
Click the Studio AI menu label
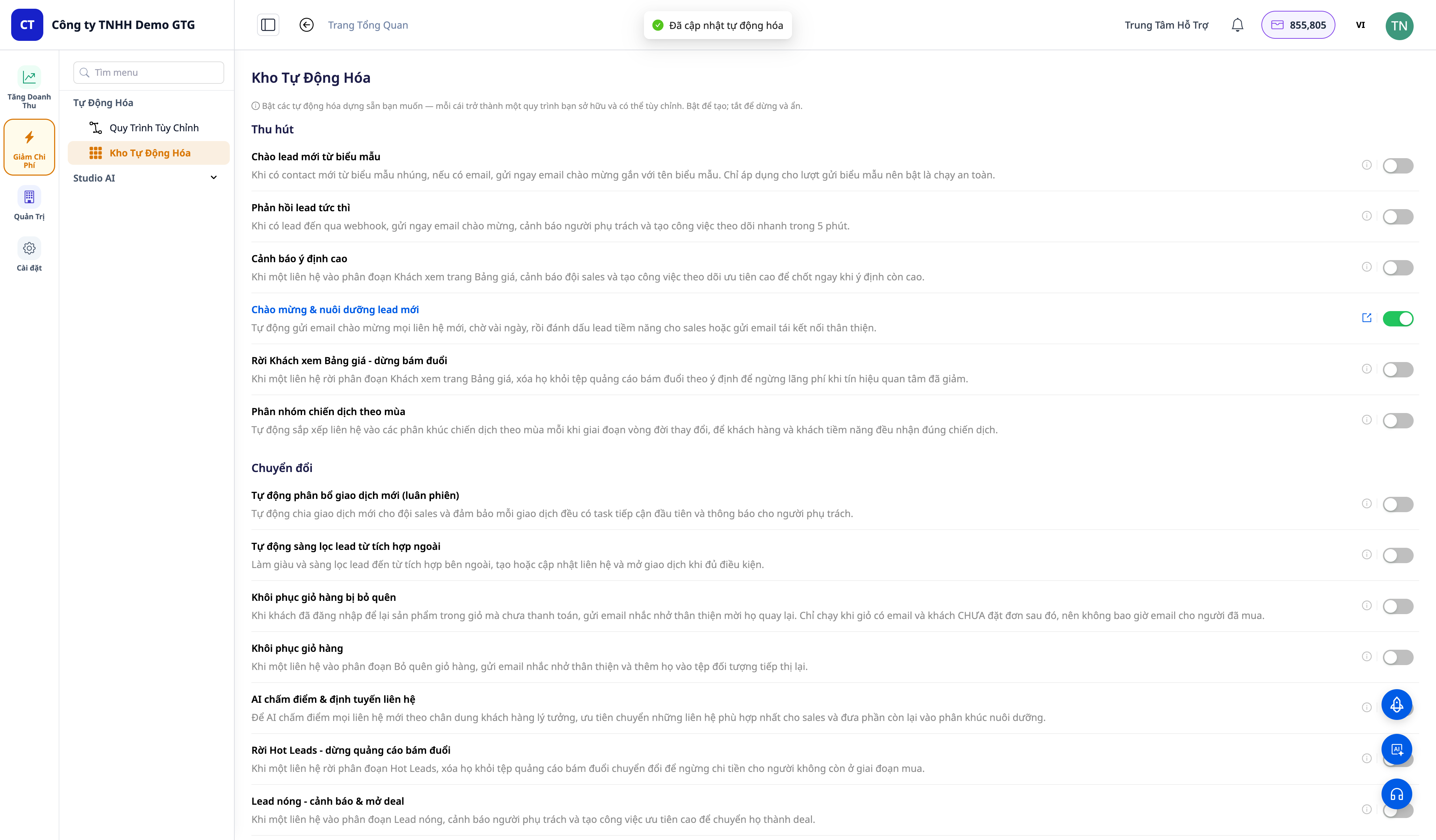[94, 178]
